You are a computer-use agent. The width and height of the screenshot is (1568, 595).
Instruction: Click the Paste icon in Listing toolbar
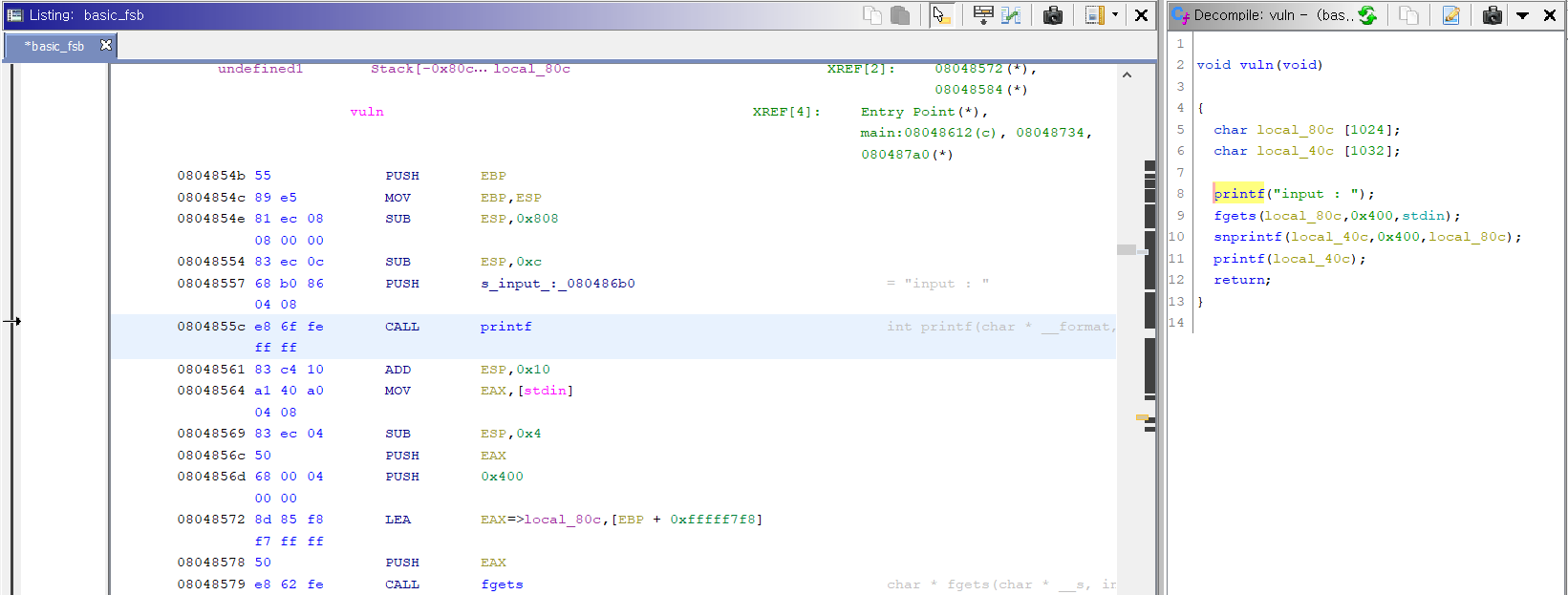pyautogui.click(x=899, y=14)
